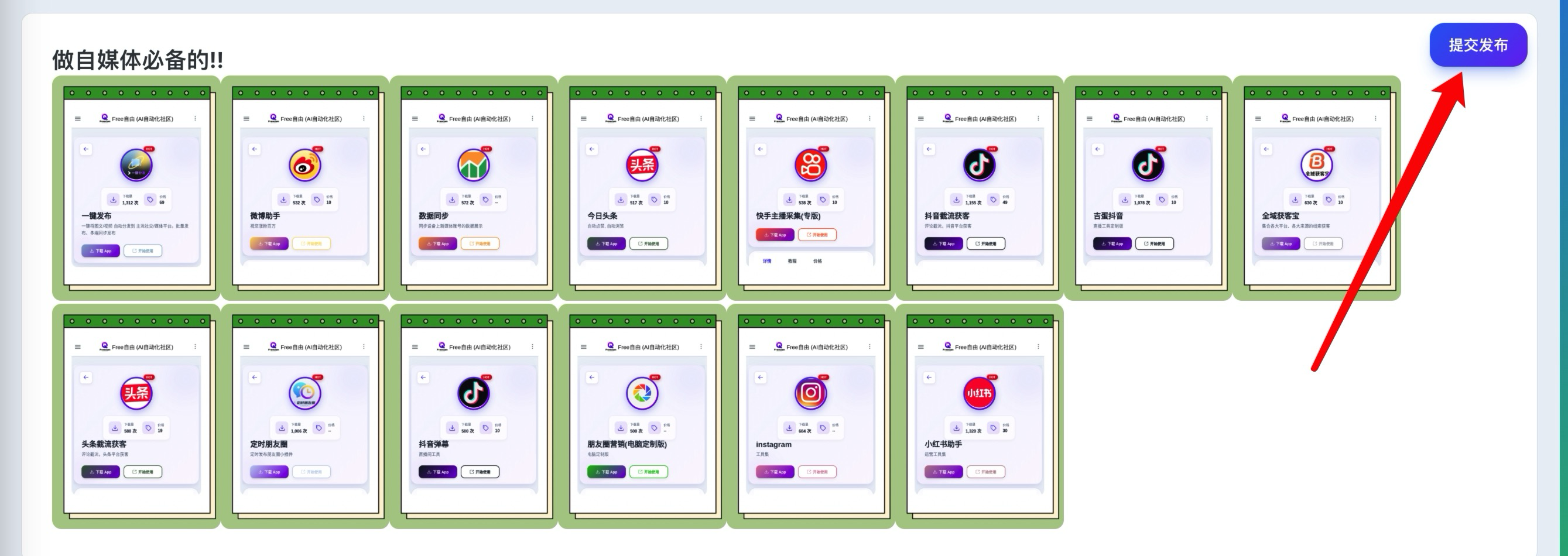Click the Weibo logo in 微博助手 card

[x=304, y=165]
